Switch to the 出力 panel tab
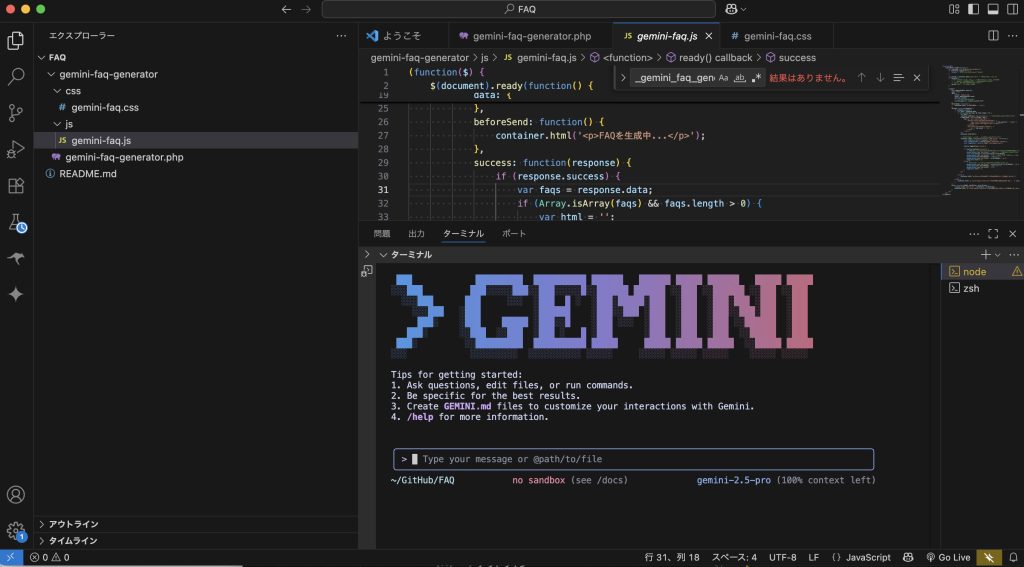Screen dimensions: 1024x567 pos(416,234)
